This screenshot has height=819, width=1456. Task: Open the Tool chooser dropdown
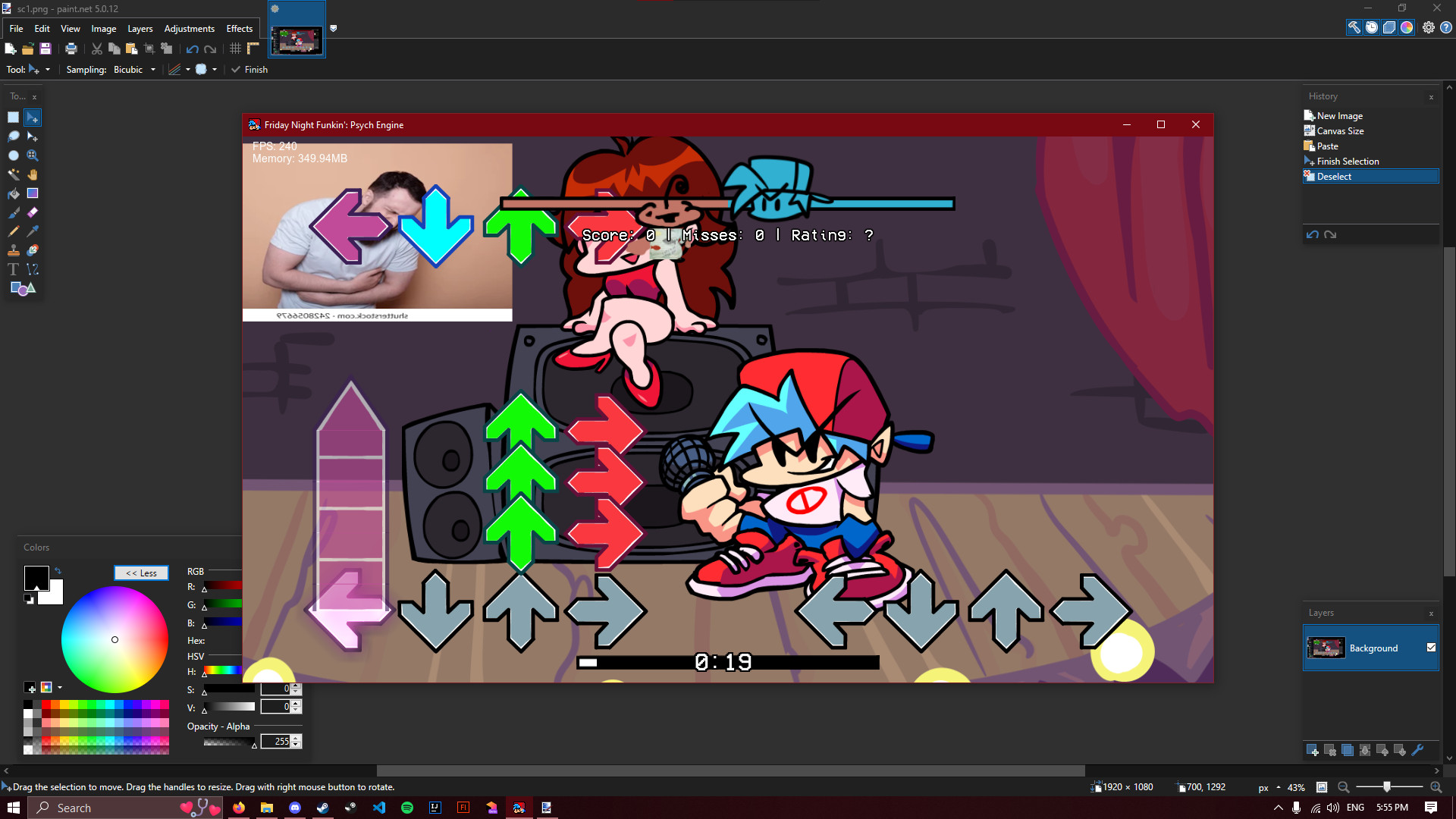(39, 70)
